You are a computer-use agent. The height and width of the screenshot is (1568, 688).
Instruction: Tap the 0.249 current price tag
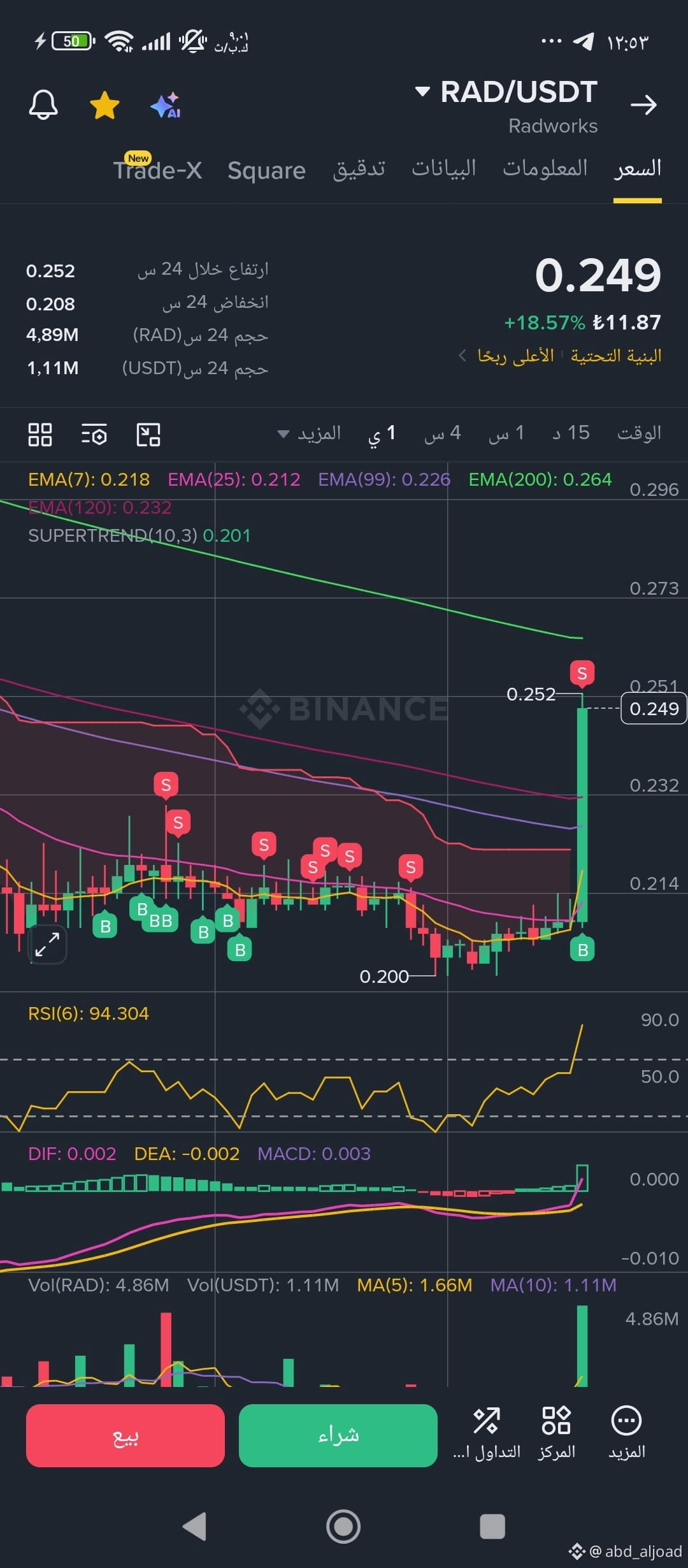coord(654,708)
